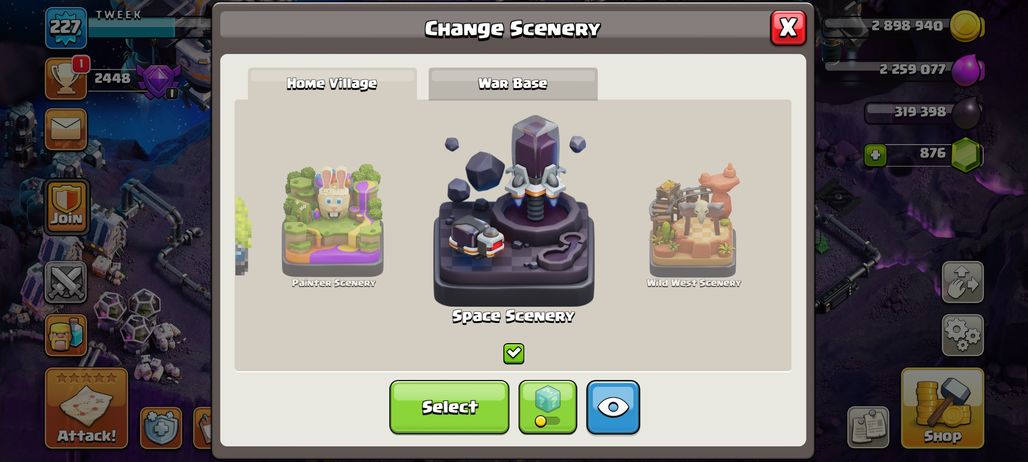Open the settings gears icon
Image resolution: width=1028 pixels, height=462 pixels.
click(x=962, y=335)
